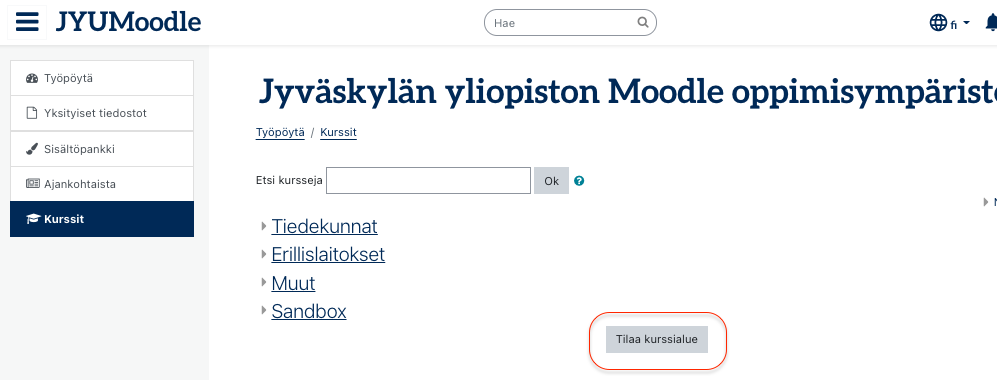Open the globe language selector
Screen dimensions: 997x380
[938, 23]
